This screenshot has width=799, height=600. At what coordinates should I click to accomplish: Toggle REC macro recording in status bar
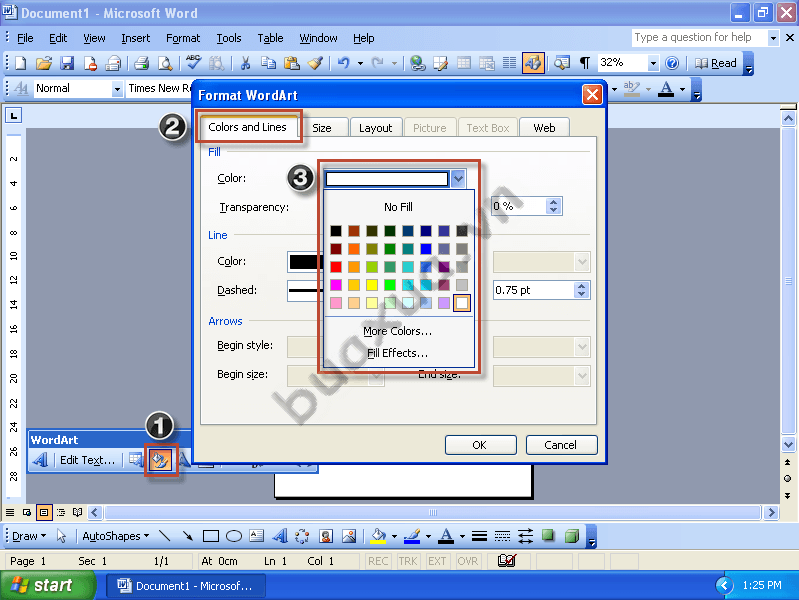(x=378, y=561)
